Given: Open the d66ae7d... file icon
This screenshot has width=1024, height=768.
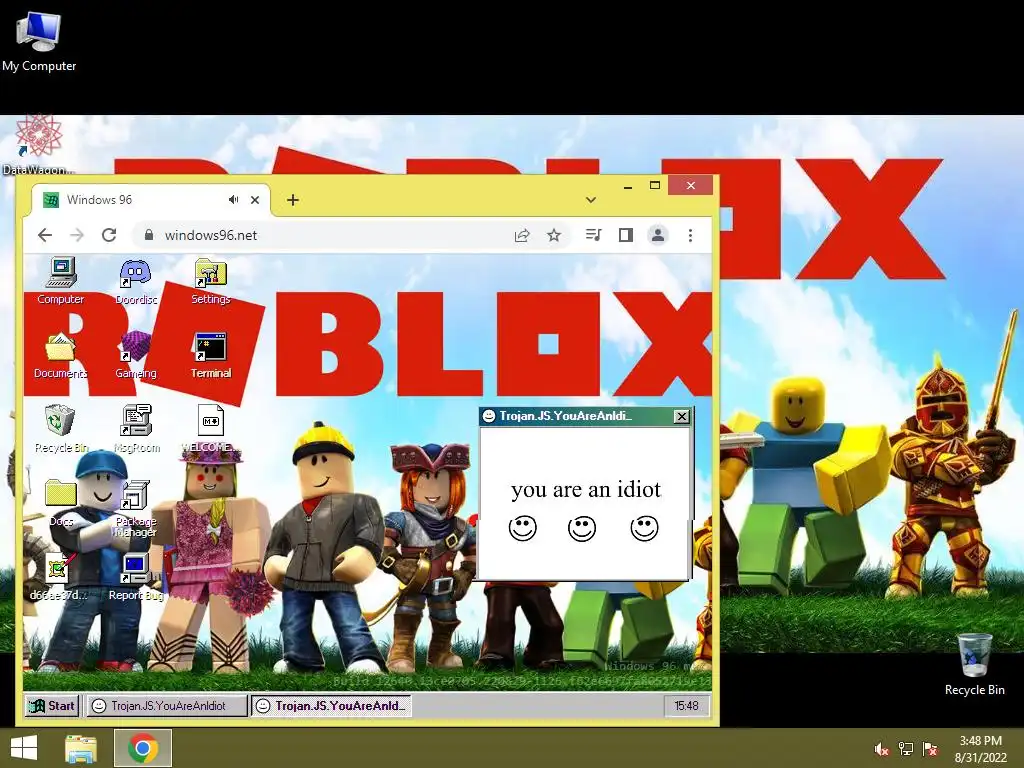Looking at the screenshot, I should point(58,577).
